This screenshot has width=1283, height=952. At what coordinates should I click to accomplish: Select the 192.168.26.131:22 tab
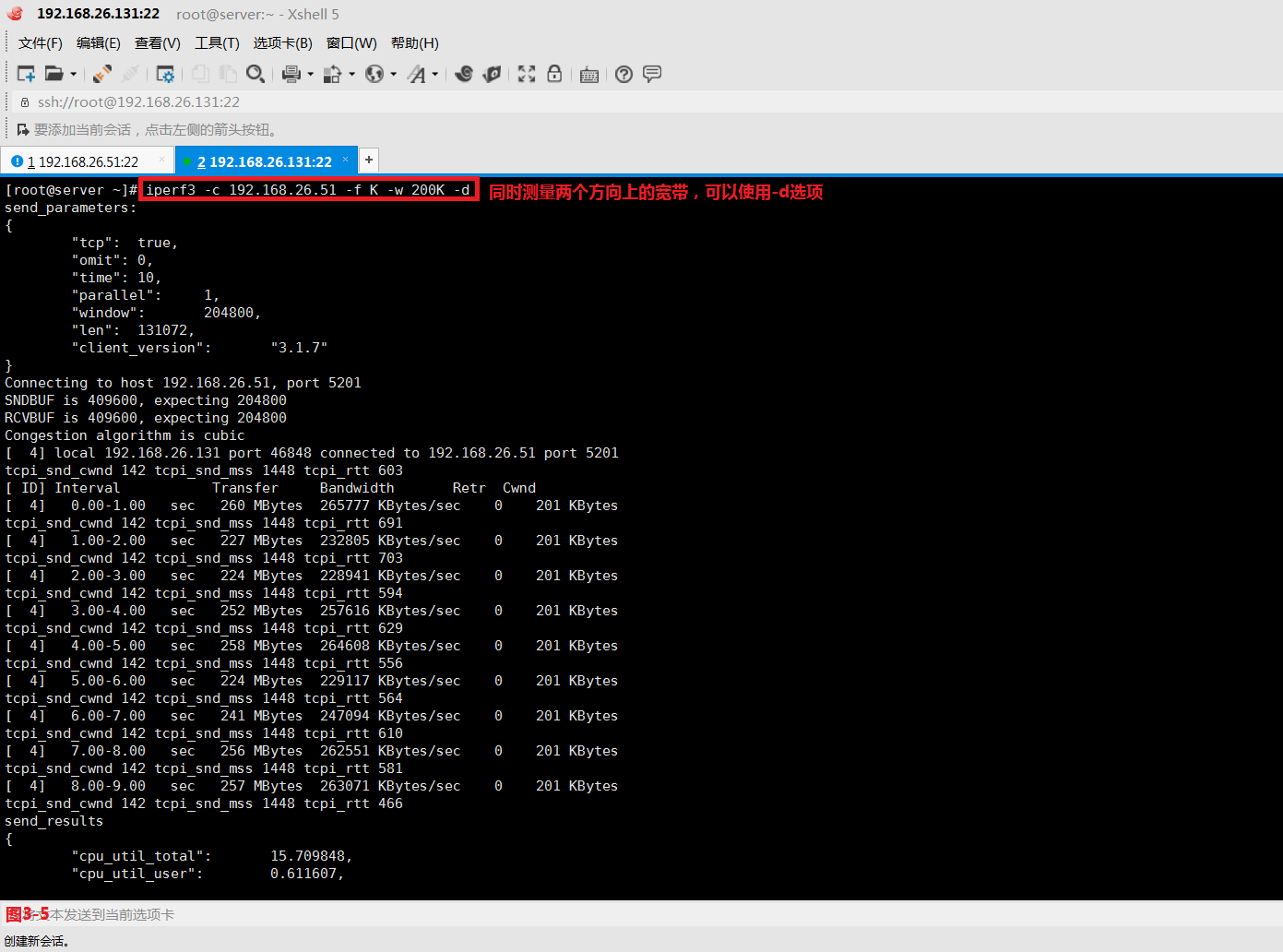pos(265,161)
